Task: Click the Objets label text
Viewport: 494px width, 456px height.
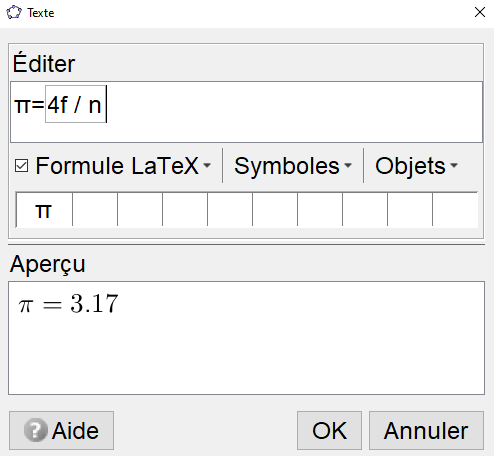Action: pyautogui.click(x=410, y=166)
